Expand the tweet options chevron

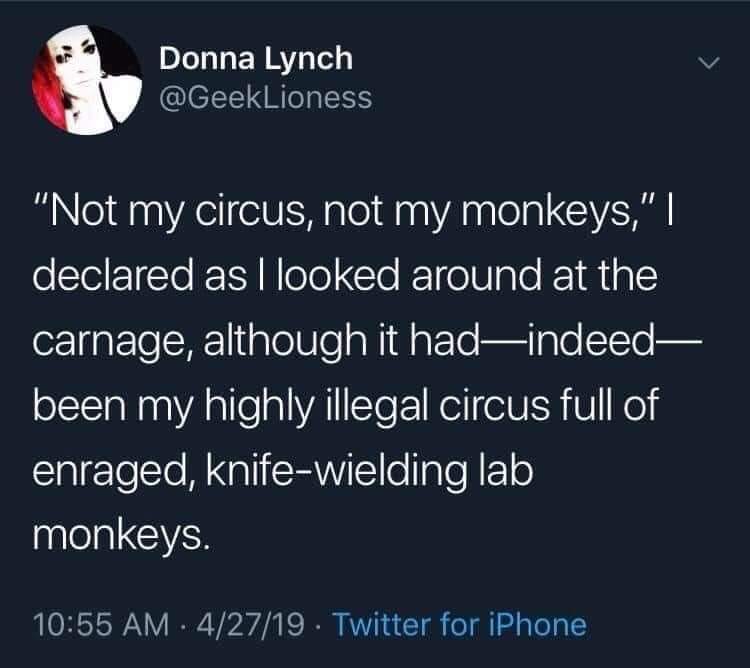[x=707, y=63]
